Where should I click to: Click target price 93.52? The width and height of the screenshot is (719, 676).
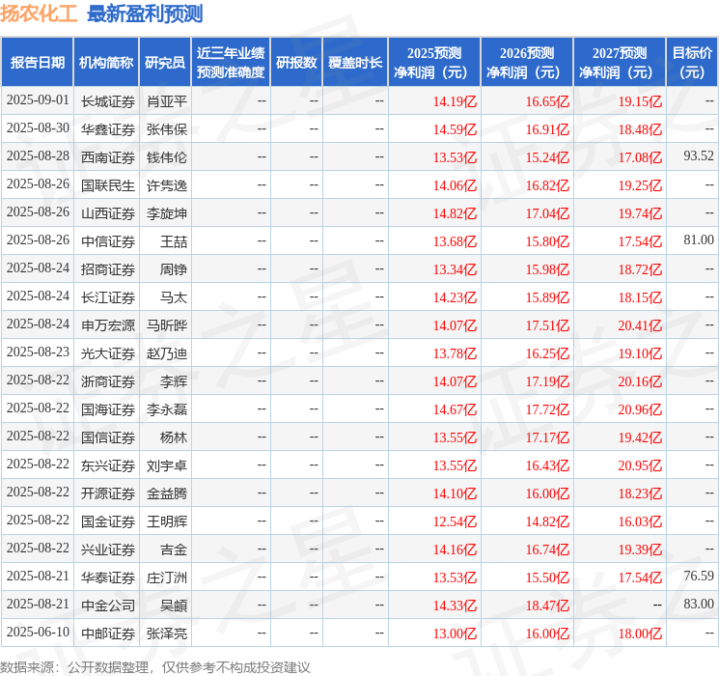coord(698,155)
